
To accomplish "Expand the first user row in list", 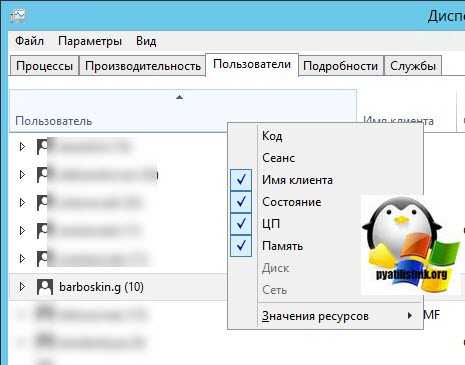I will pos(22,147).
